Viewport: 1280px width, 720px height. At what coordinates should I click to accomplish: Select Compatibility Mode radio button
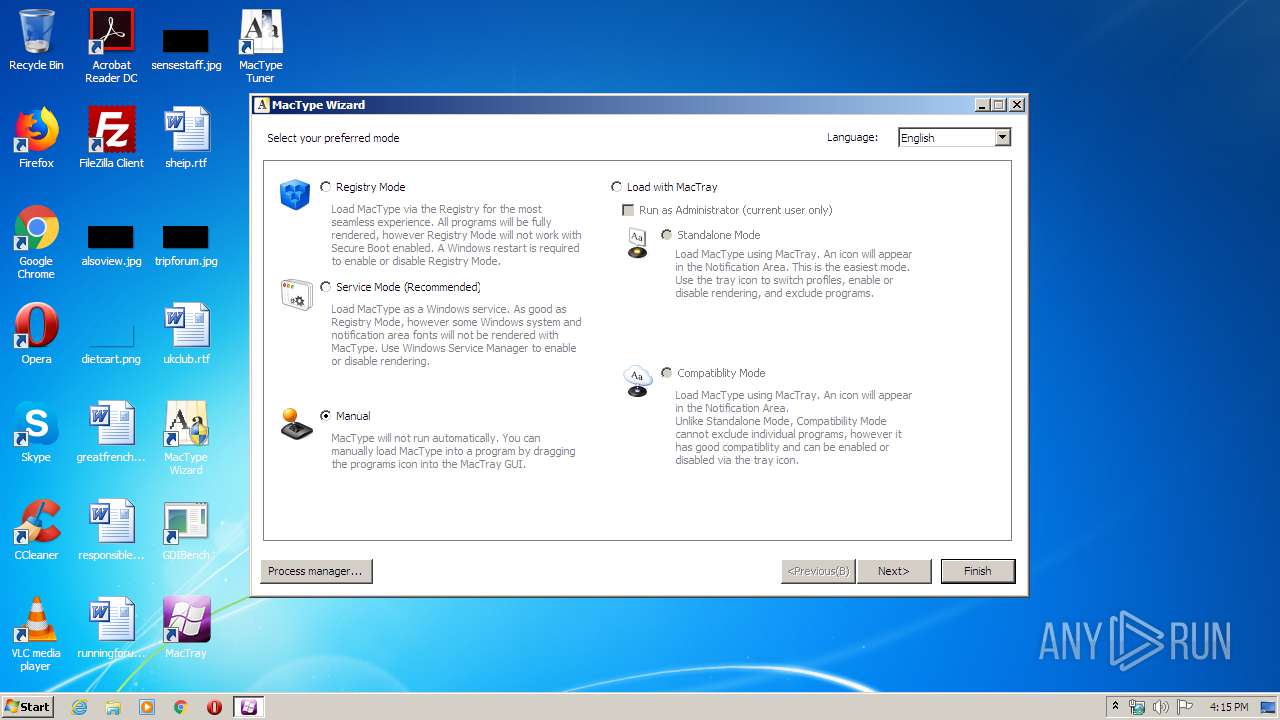click(x=666, y=373)
